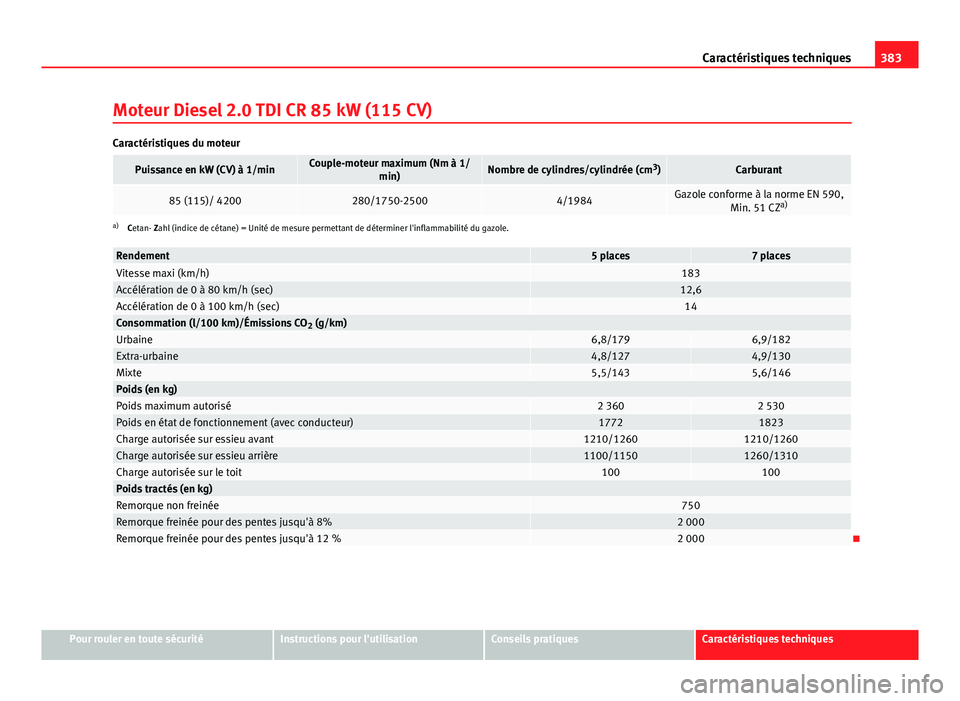Click the 'Puissance en kW (CV) à 1/min' header
The width and height of the screenshot is (960, 701).
(x=205, y=170)
